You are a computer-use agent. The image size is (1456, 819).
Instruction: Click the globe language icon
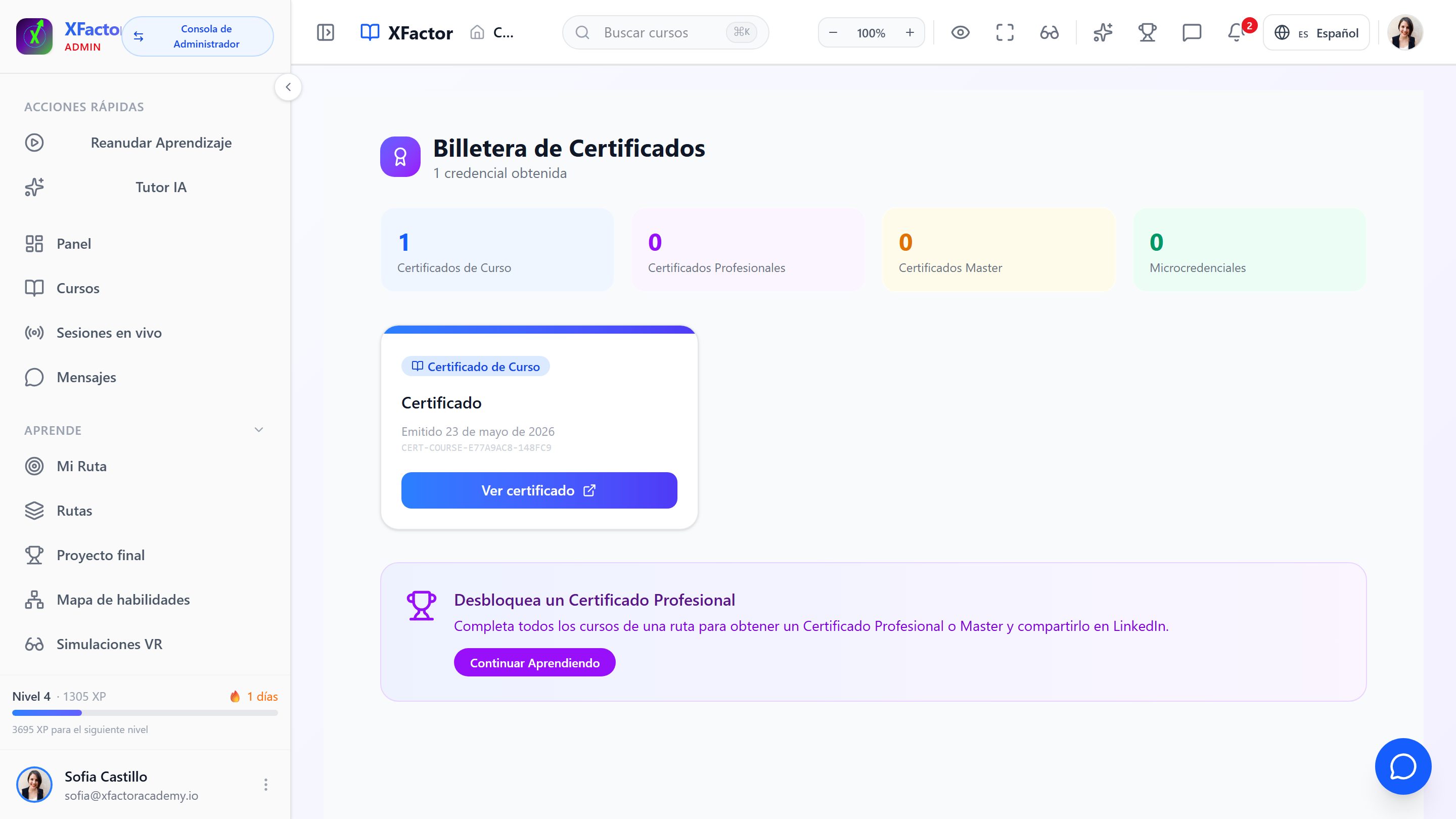click(1282, 33)
